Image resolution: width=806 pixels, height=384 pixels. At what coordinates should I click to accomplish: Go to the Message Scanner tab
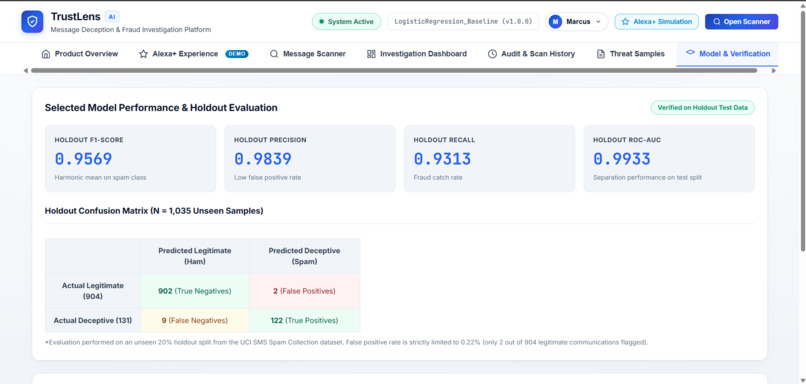308,53
